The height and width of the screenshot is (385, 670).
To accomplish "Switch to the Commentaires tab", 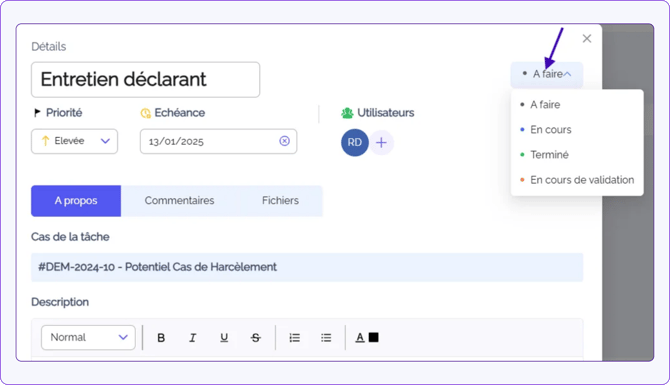I will pos(179,201).
